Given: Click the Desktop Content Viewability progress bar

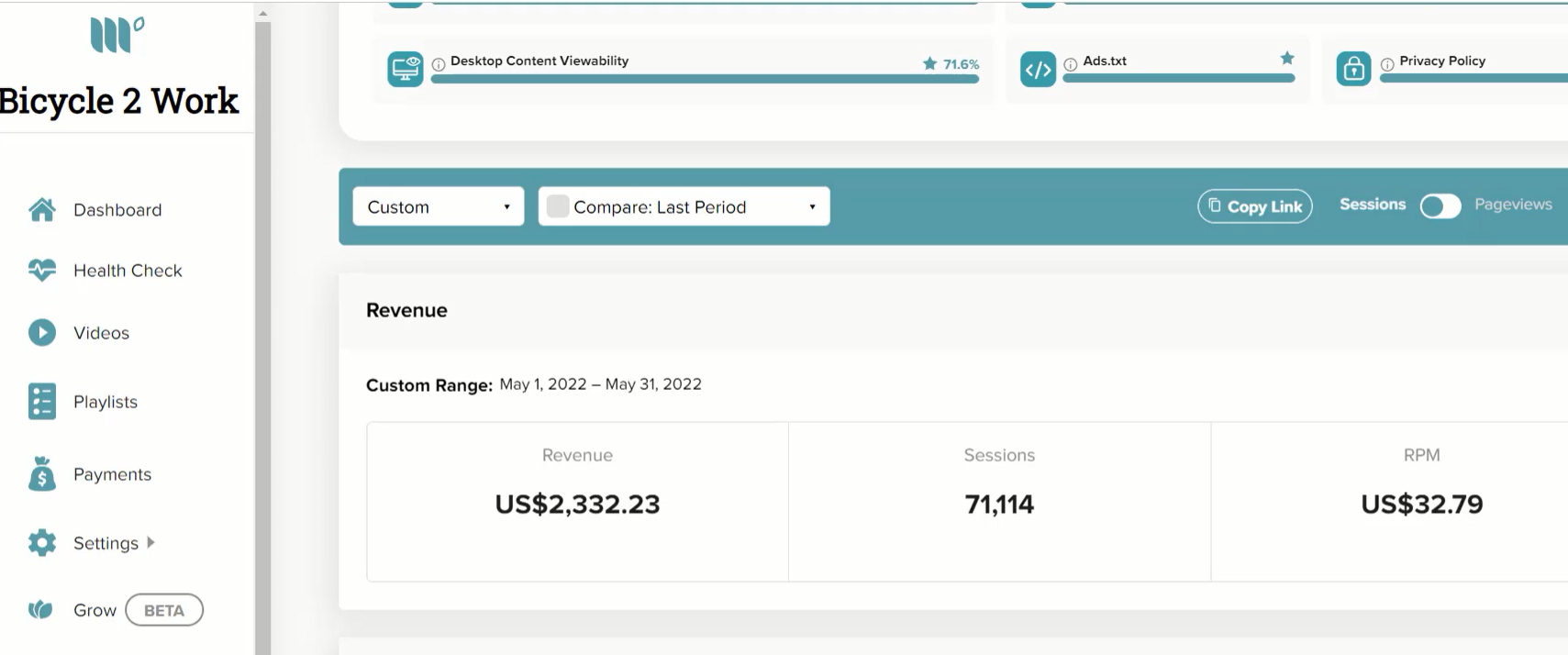Looking at the screenshot, I should coord(705,79).
